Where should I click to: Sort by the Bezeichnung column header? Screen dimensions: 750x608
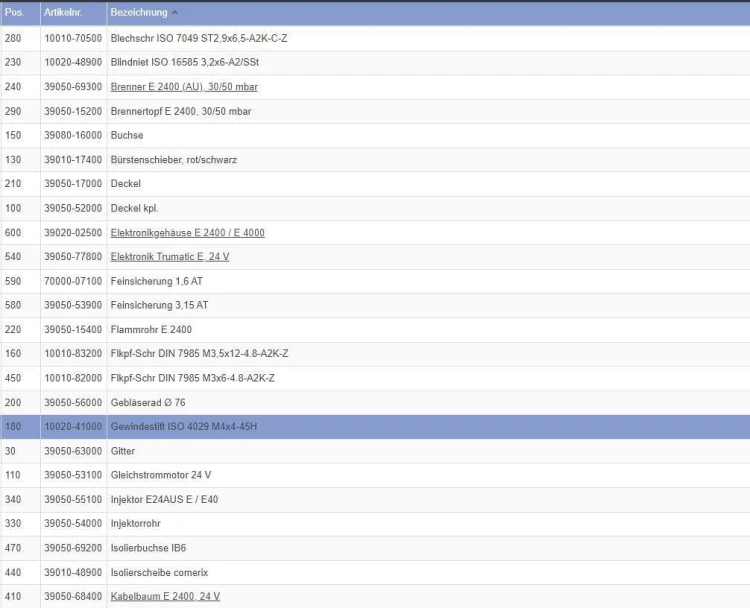139,12
